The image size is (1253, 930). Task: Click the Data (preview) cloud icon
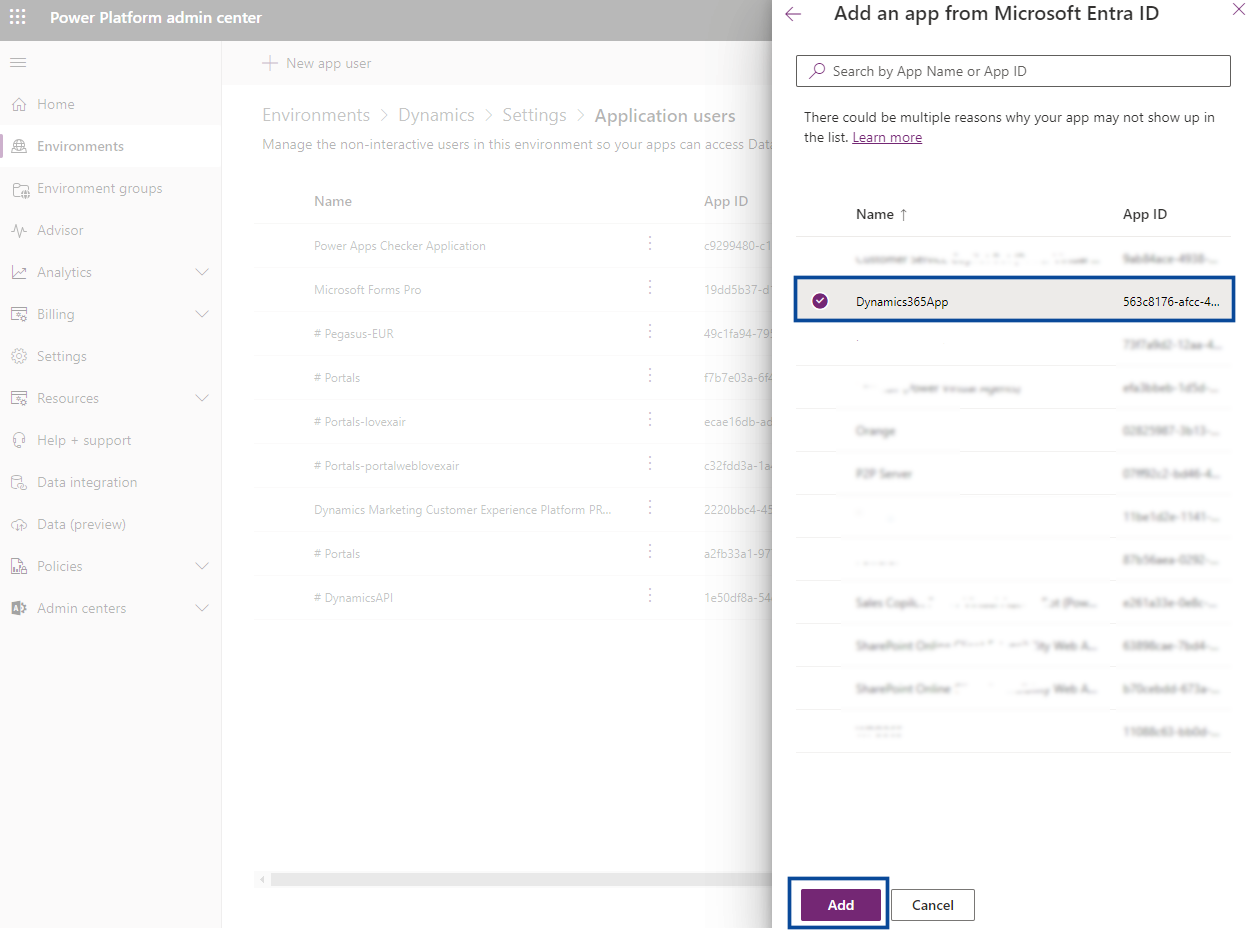[18, 524]
